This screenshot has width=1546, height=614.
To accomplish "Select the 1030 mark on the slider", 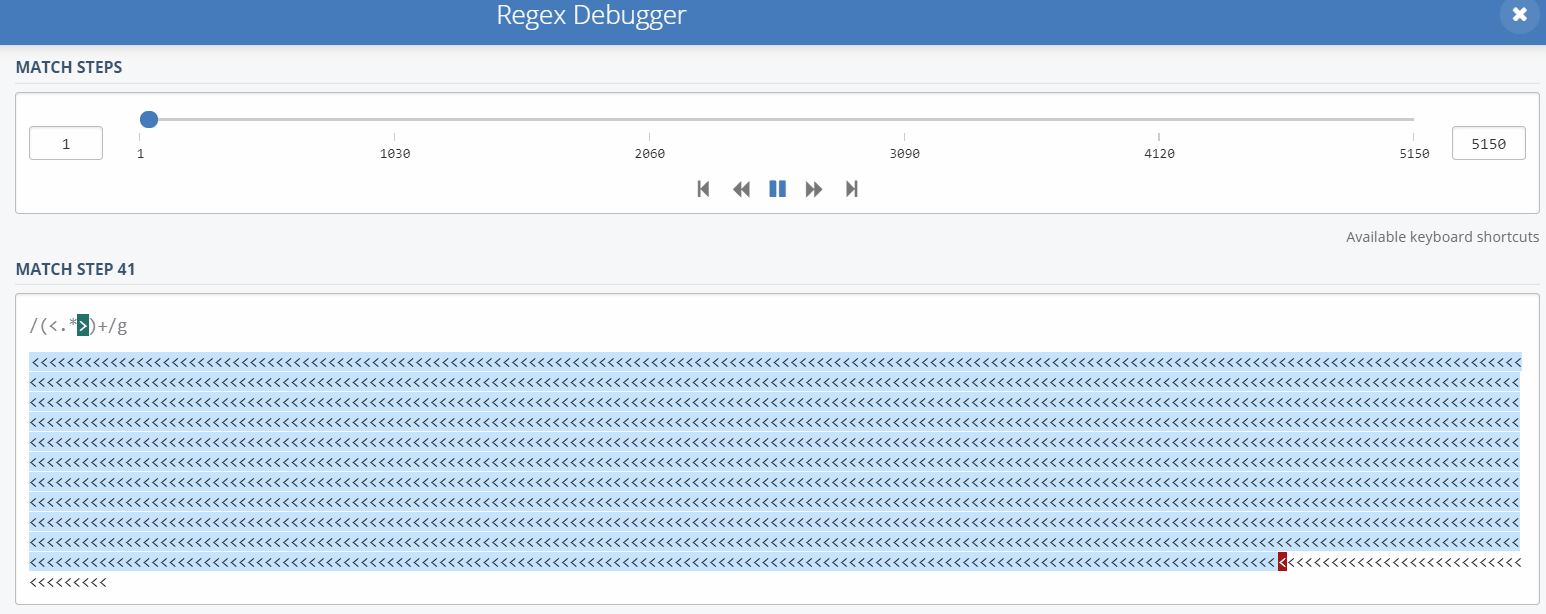I will tap(395, 154).
